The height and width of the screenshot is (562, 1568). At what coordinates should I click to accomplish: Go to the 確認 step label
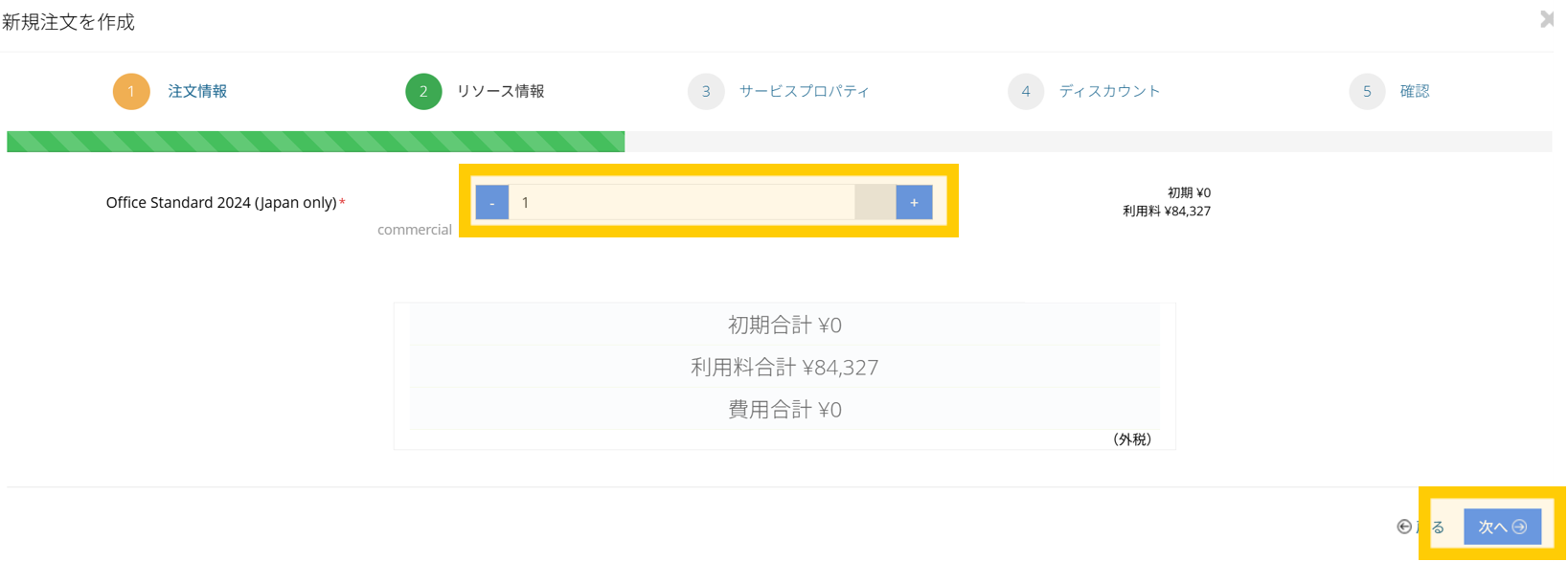click(1415, 91)
